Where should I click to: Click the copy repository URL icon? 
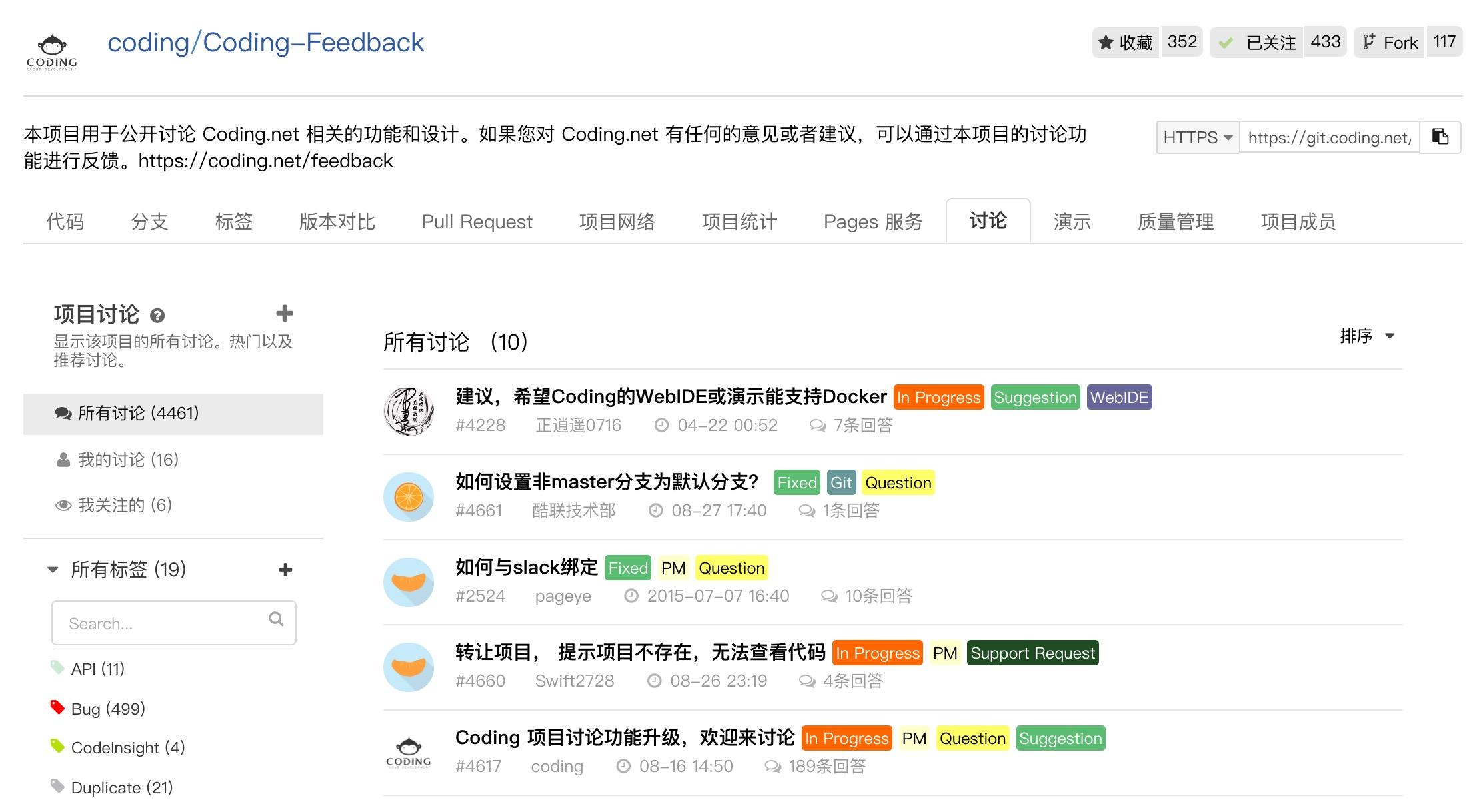[1441, 137]
